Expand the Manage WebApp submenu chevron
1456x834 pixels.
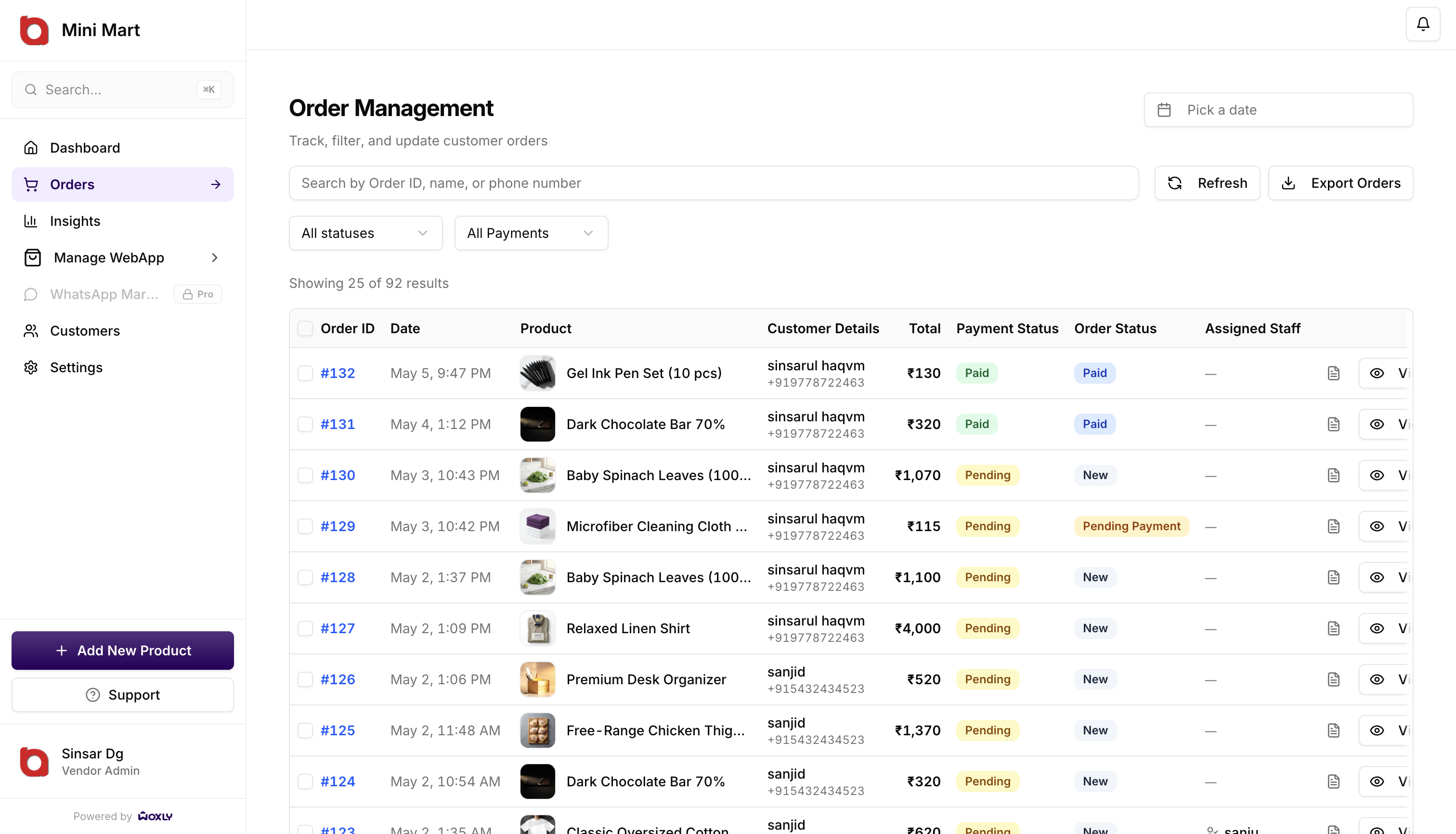coord(215,258)
